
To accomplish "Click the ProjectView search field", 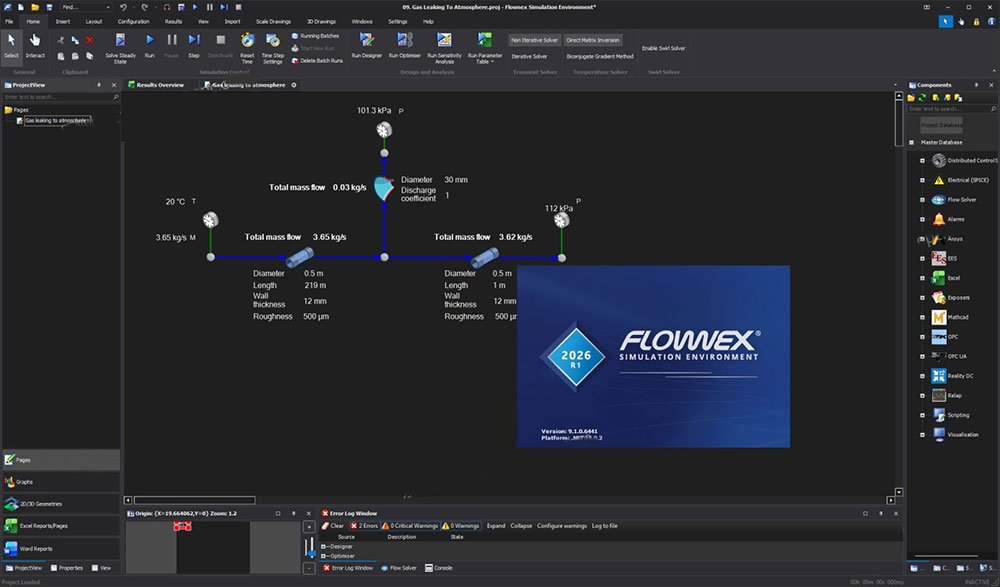I will pyautogui.click(x=61, y=97).
